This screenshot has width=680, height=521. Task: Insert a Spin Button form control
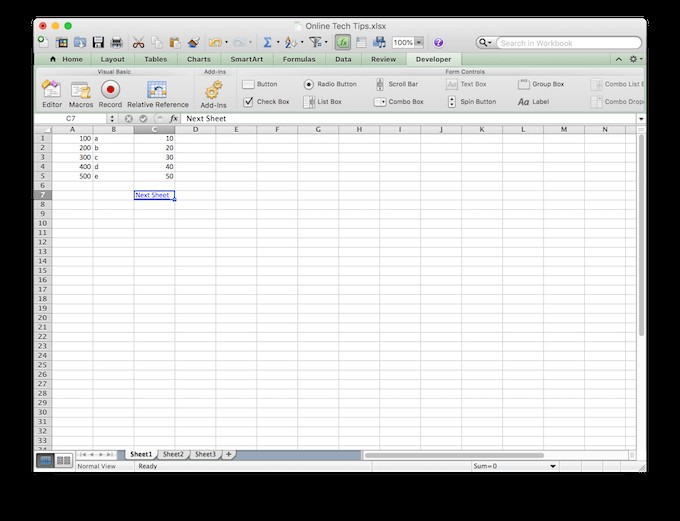tap(471, 102)
